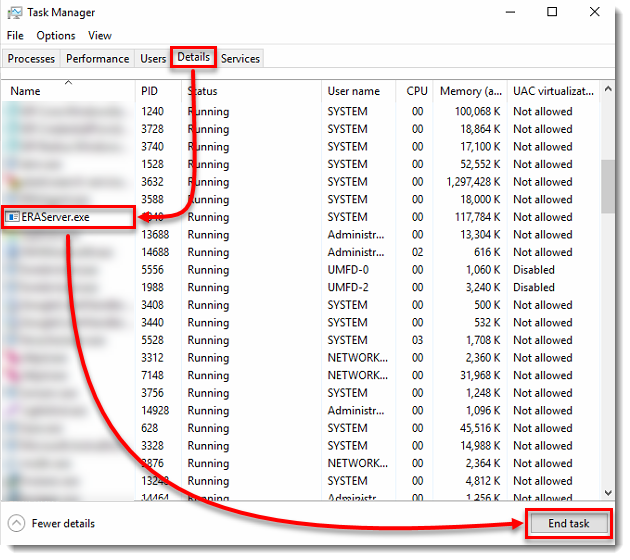Open the View menu
The height and width of the screenshot is (560, 630).
click(100, 35)
